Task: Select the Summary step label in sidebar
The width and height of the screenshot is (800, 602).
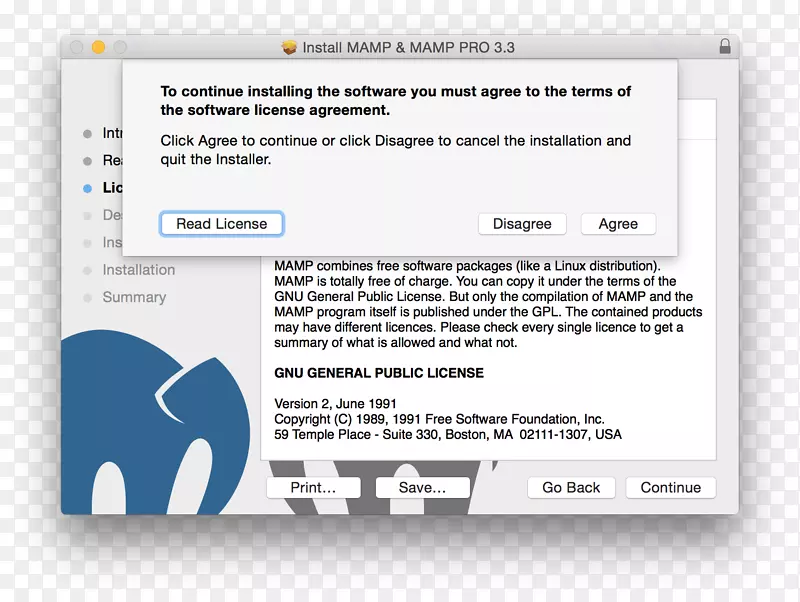Action: (134, 297)
